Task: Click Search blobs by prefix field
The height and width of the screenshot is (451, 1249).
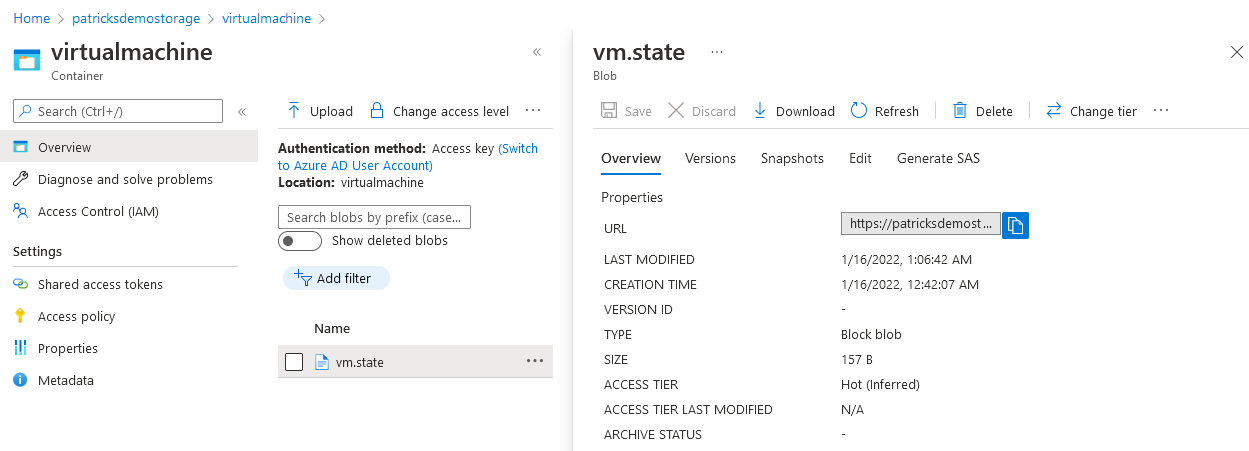Action: pos(374,217)
